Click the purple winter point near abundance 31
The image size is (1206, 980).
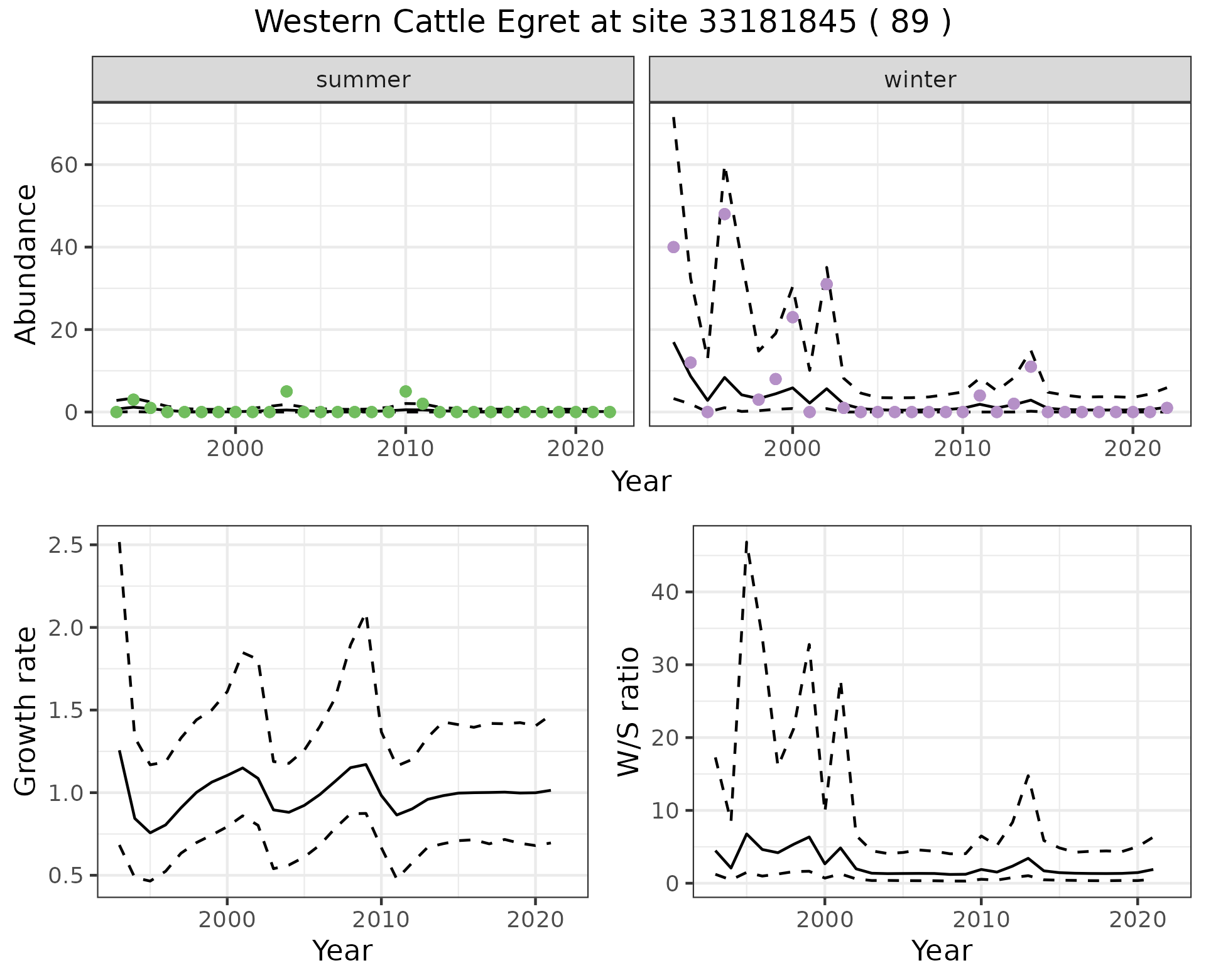coord(827,284)
